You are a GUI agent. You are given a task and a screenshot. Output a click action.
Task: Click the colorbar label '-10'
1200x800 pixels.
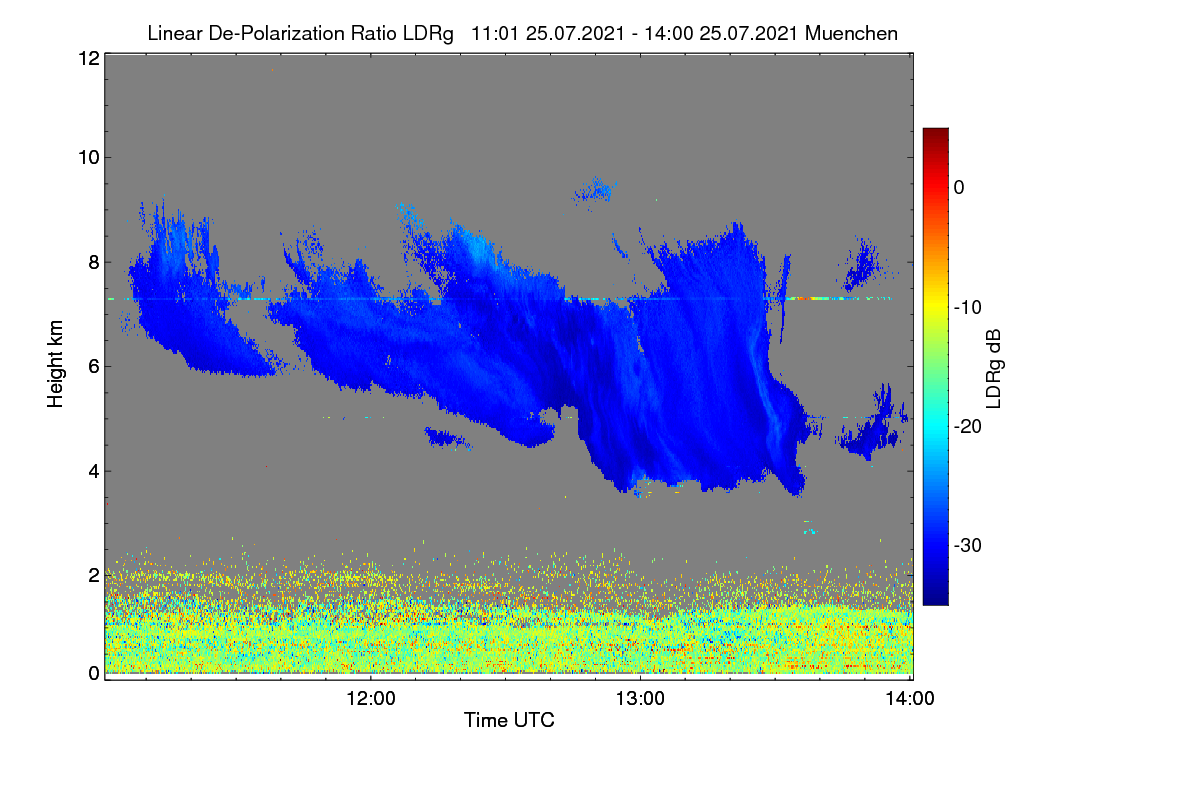(968, 307)
